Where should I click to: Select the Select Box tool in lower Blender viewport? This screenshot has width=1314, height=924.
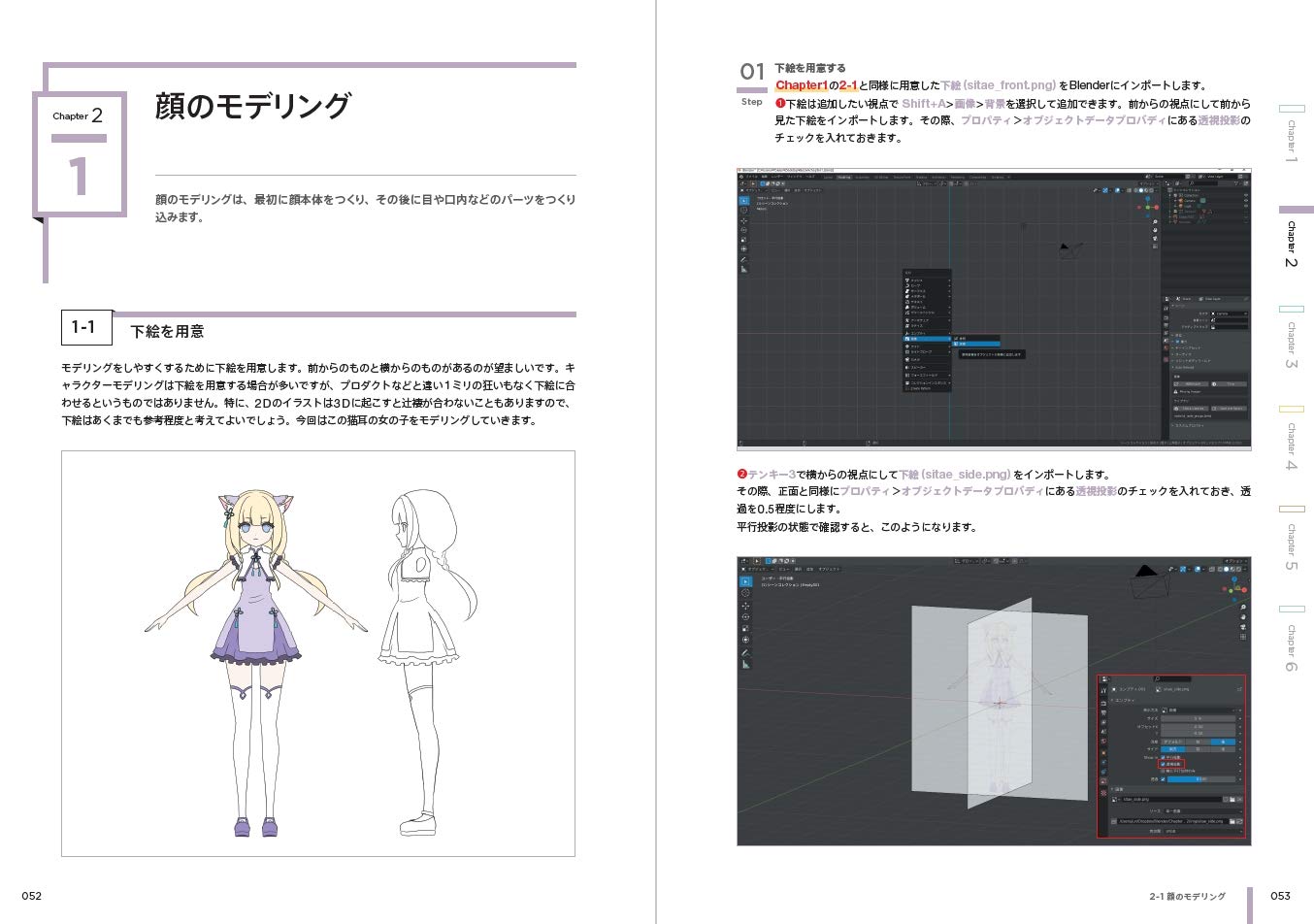[x=745, y=581]
